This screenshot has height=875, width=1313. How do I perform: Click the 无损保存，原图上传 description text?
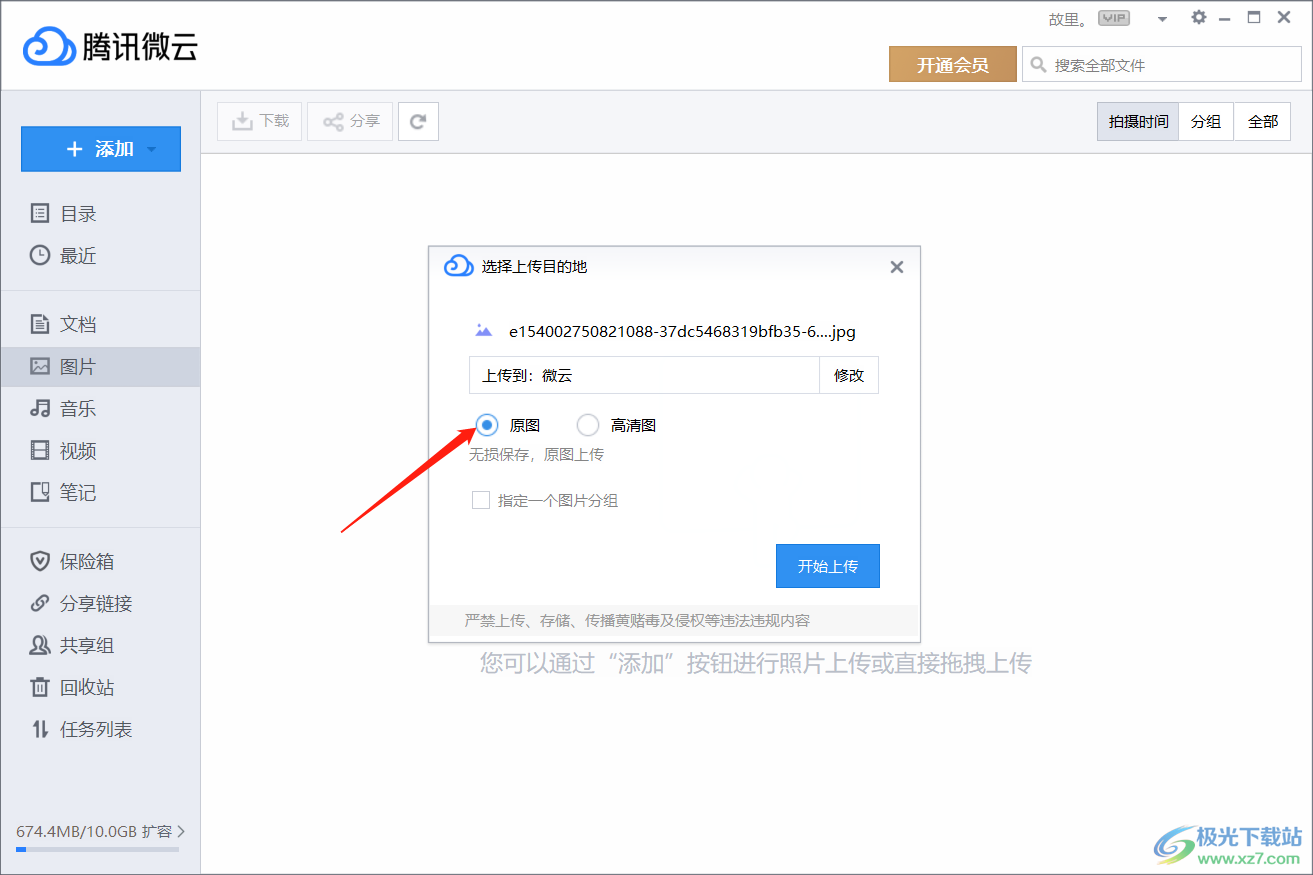click(x=537, y=454)
